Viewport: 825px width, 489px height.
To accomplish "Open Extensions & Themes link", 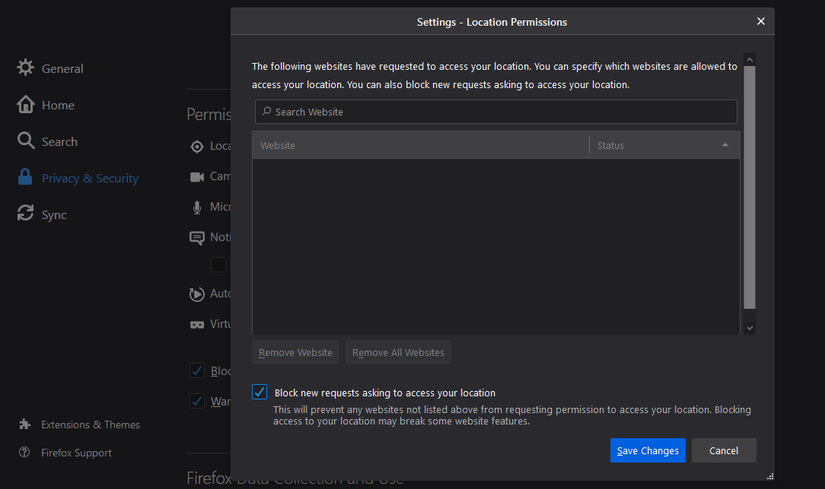I will point(90,425).
